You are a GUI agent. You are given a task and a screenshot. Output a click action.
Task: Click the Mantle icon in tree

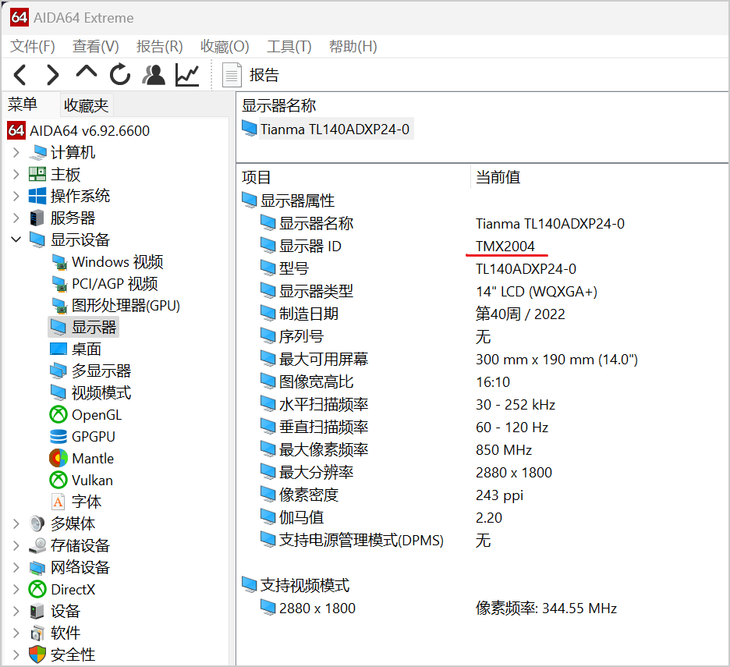[58, 458]
